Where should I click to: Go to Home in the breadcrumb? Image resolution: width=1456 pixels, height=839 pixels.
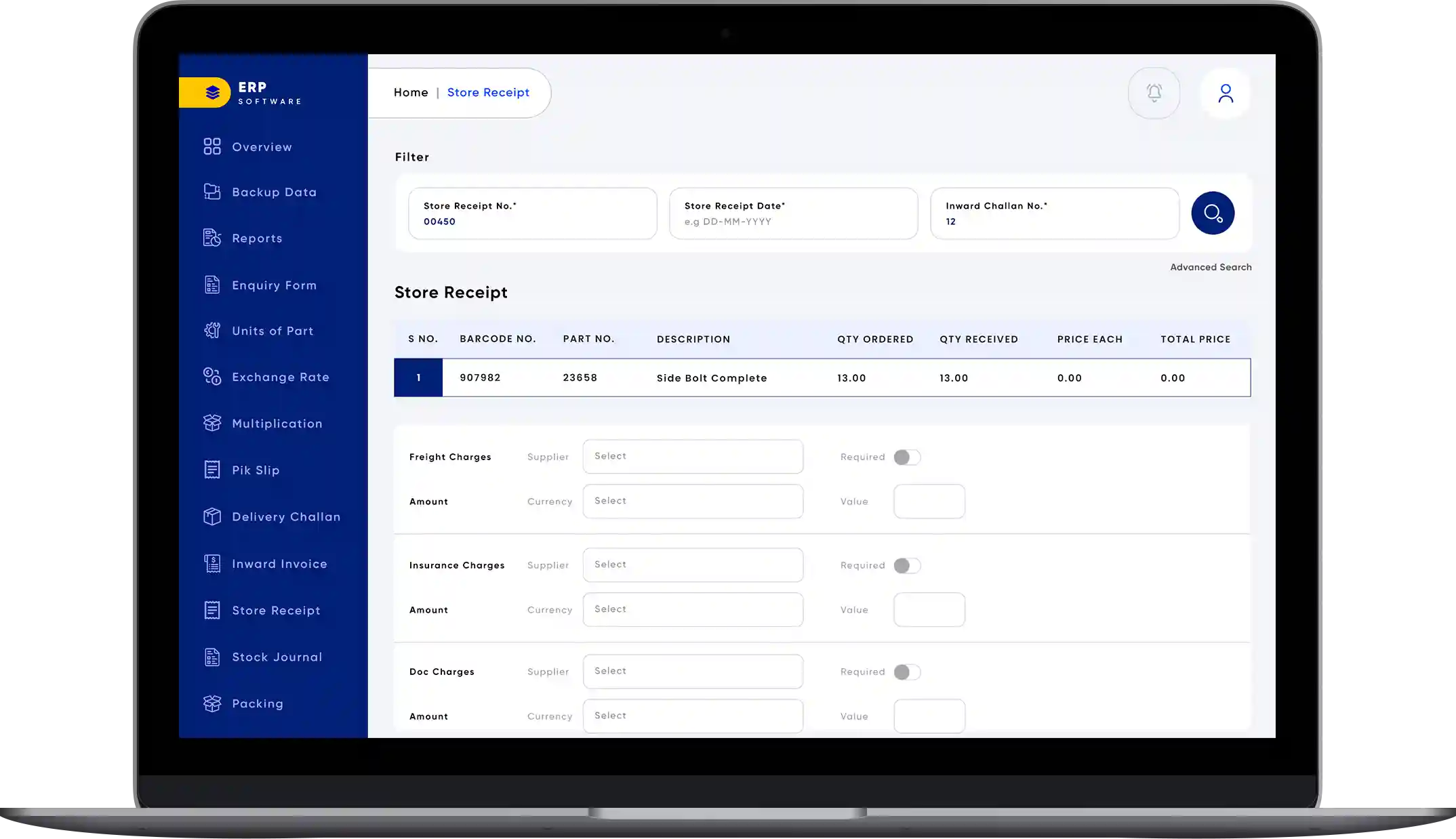point(411,92)
